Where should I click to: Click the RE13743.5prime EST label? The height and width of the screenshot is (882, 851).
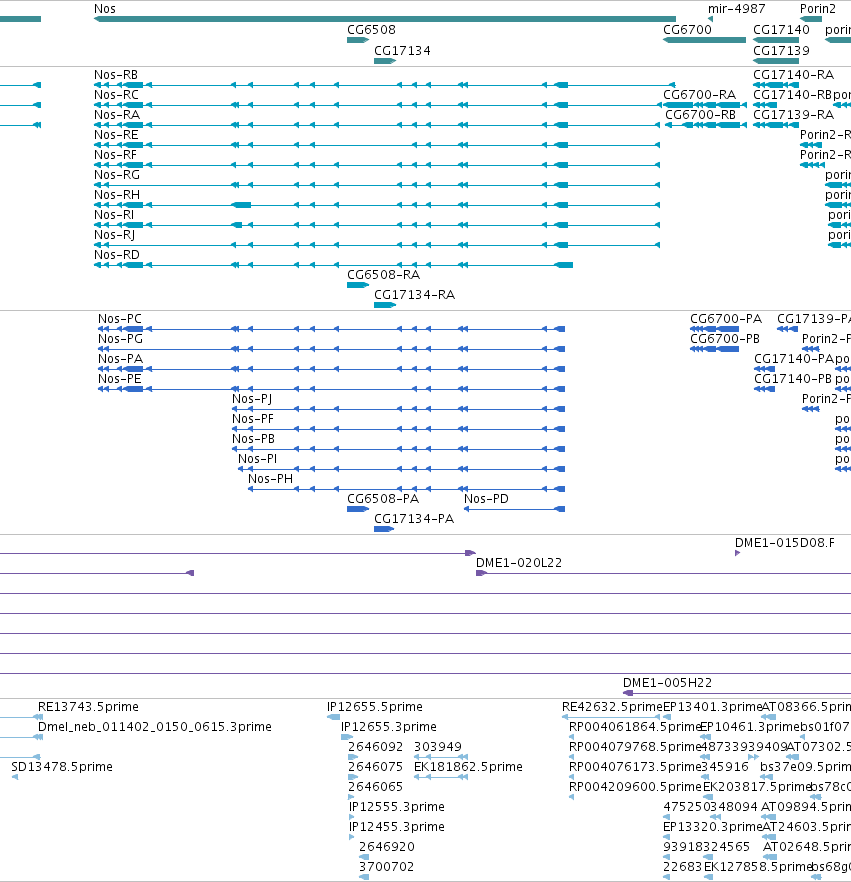(x=88, y=706)
